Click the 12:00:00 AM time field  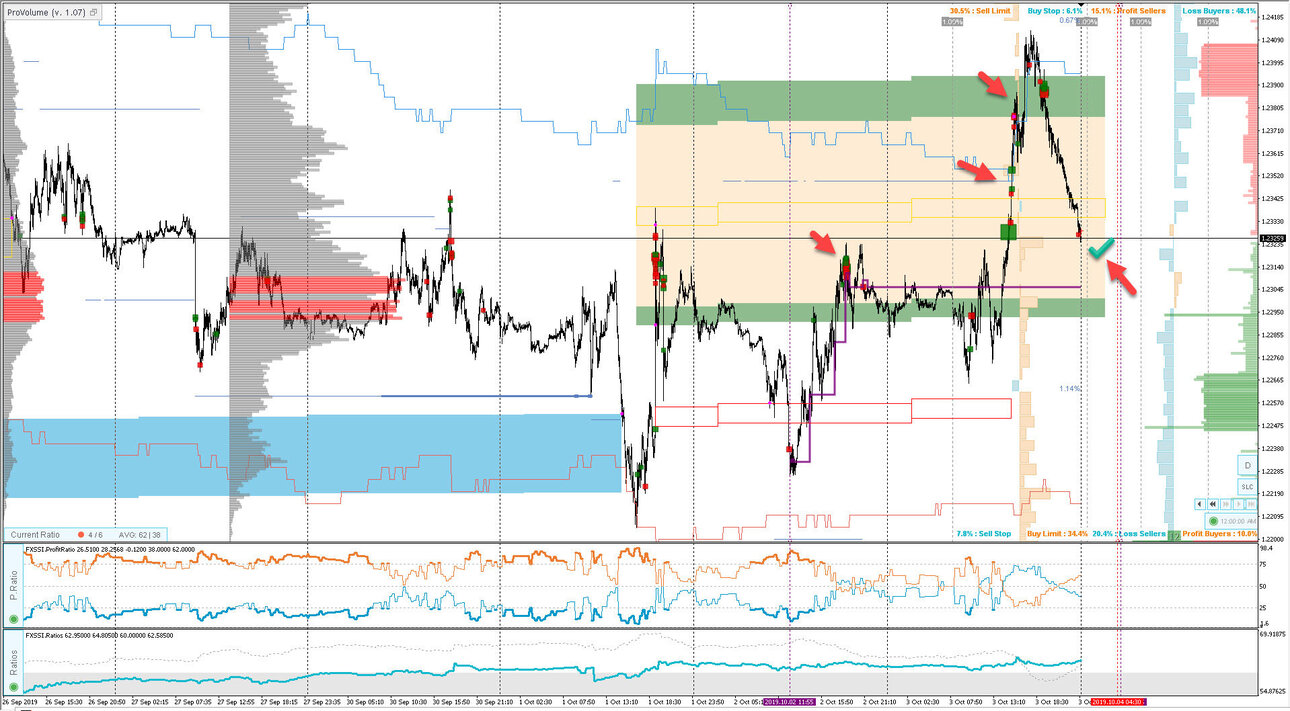pos(1238,521)
